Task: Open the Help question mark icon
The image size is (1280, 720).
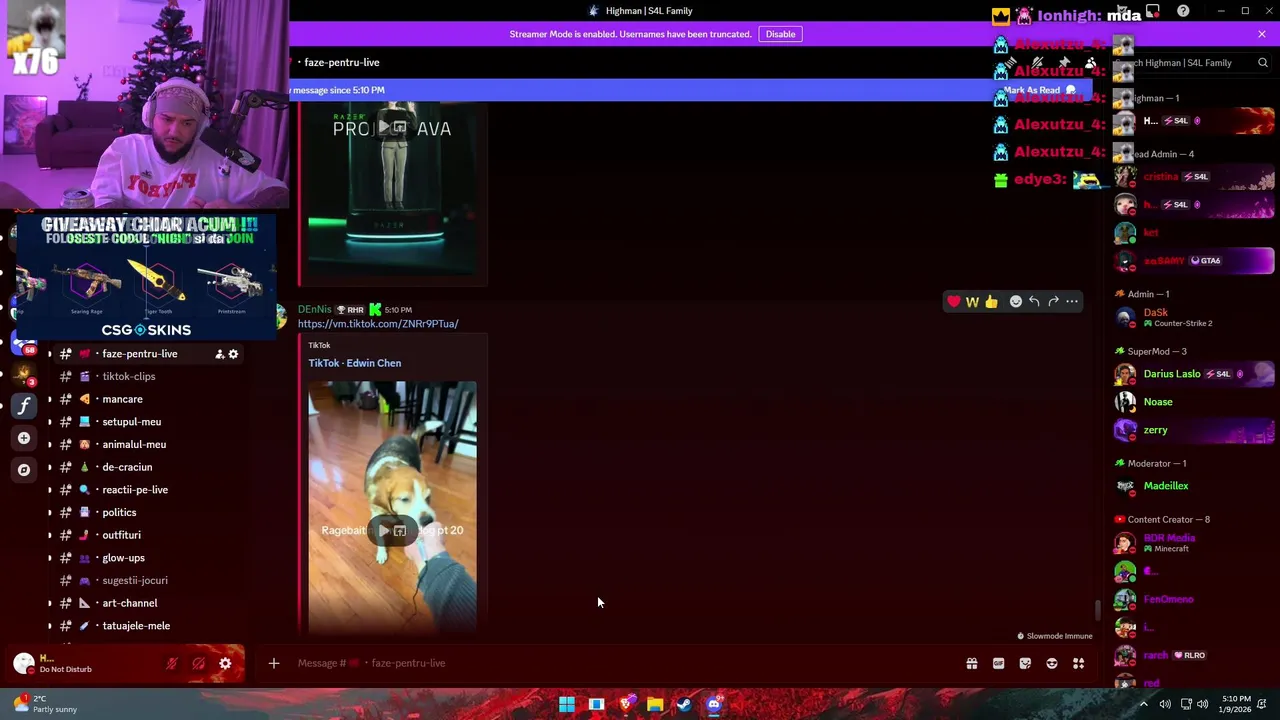Action: (x=1183, y=11)
